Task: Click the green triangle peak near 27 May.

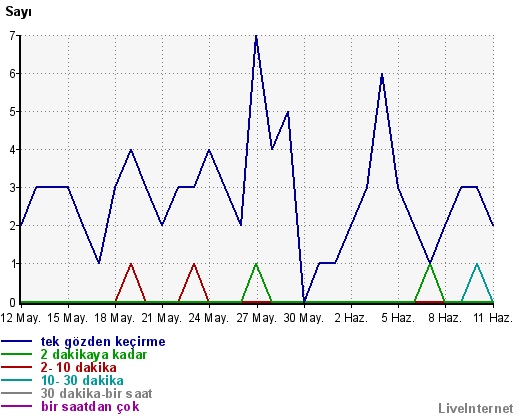Action: point(256,264)
